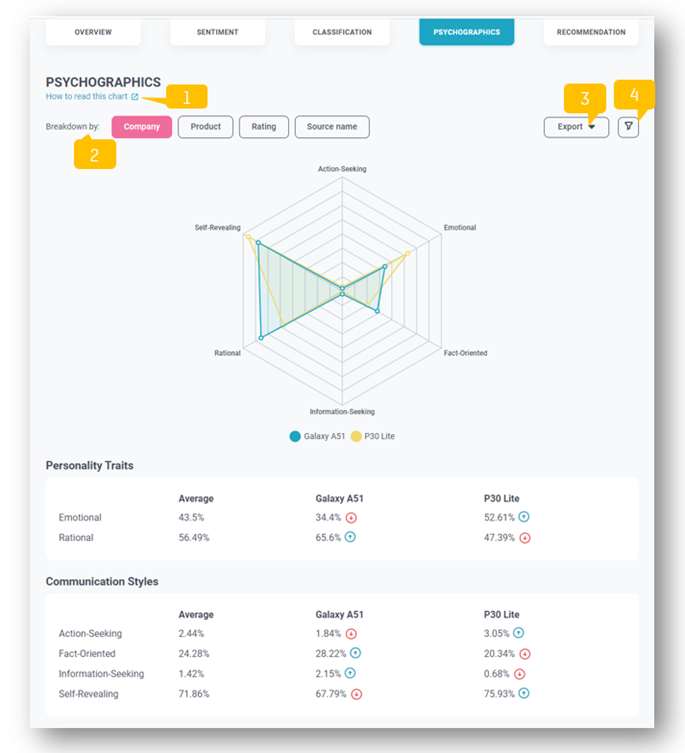Click the Information-Seeking axis label on radar
Image resolution: width=685 pixels, height=753 pixels.
(342, 412)
